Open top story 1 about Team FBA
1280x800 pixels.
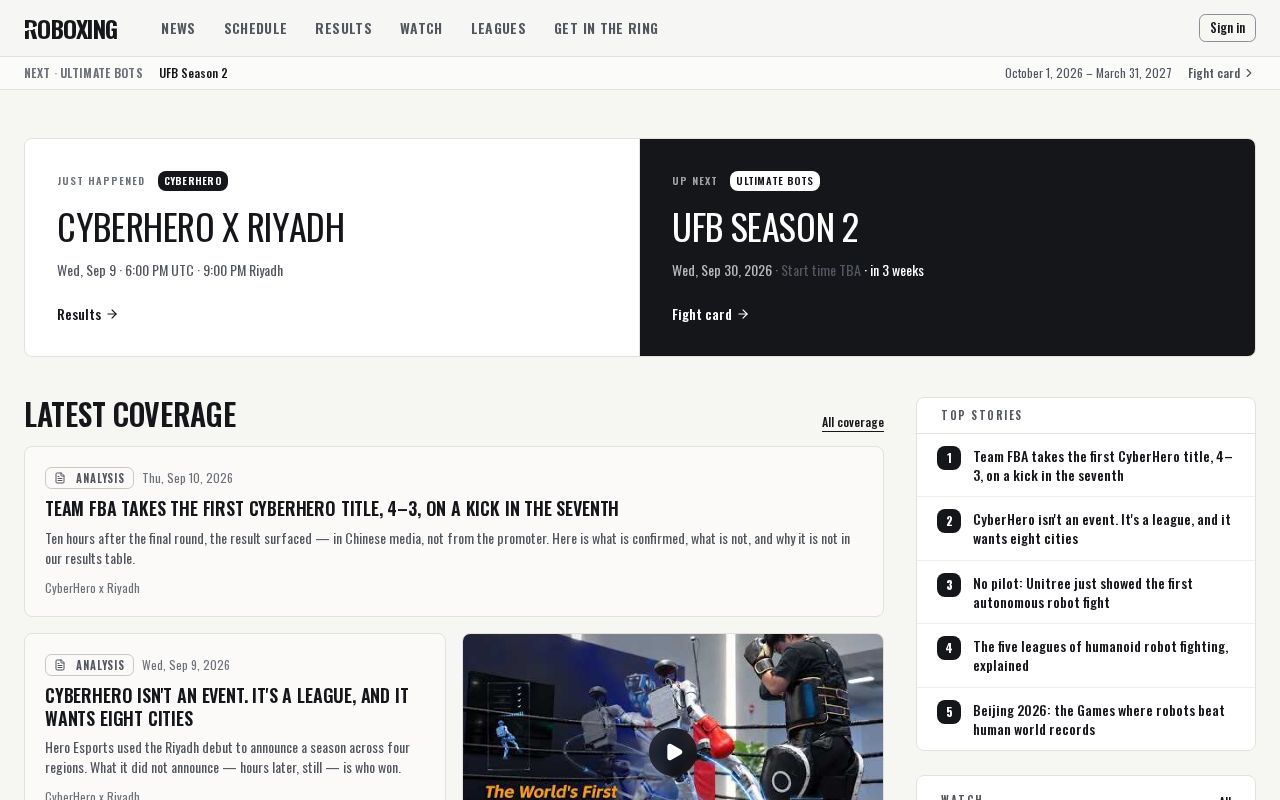1103,465
